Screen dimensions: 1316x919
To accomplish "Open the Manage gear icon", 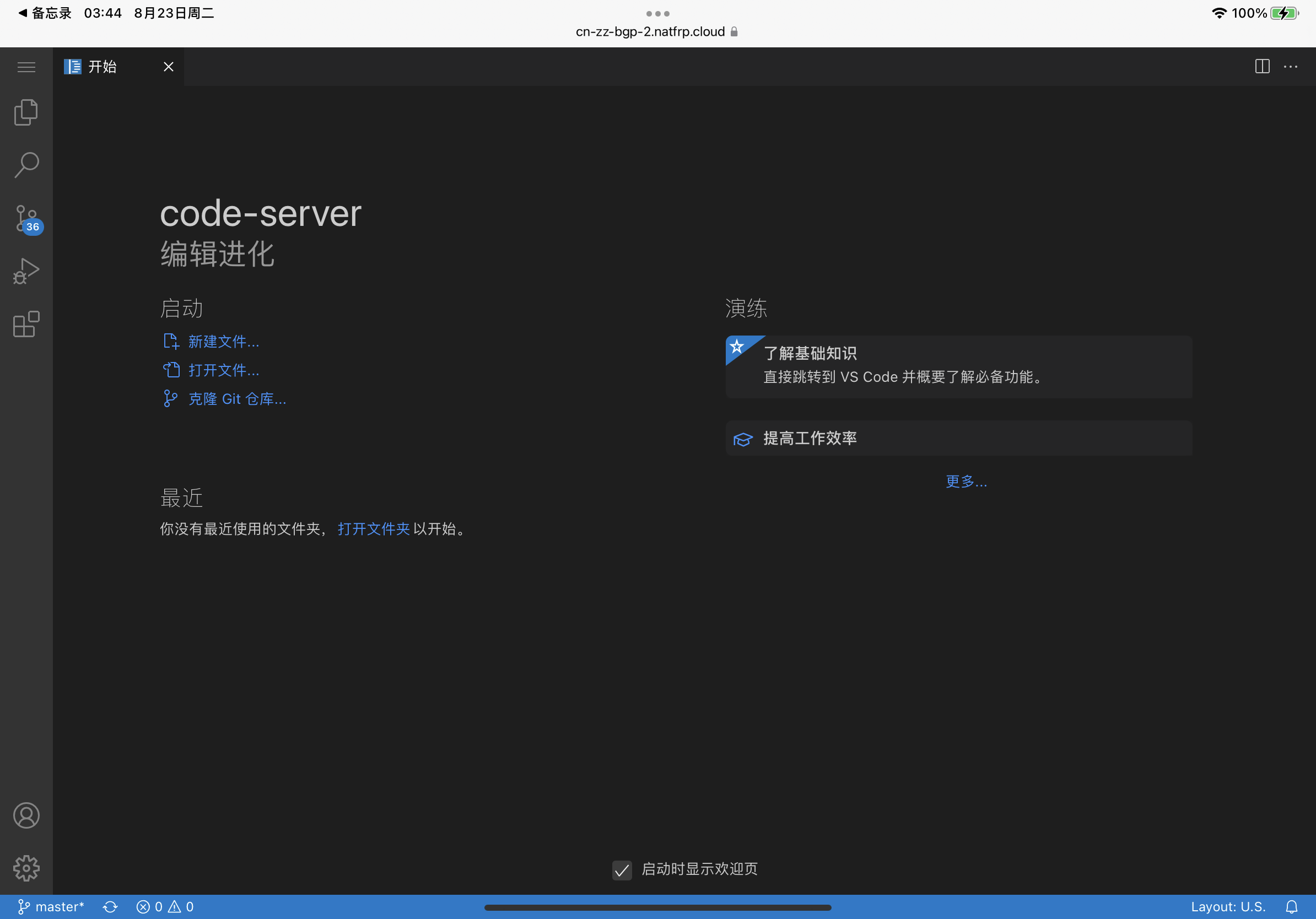I will [x=26, y=868].
